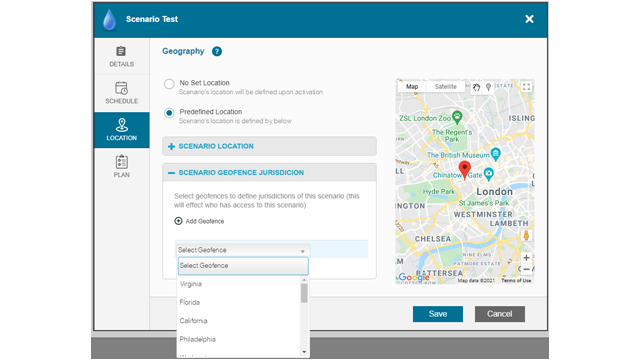
Task: Click the Add Geofence plus icon
Action: [178, 221]
